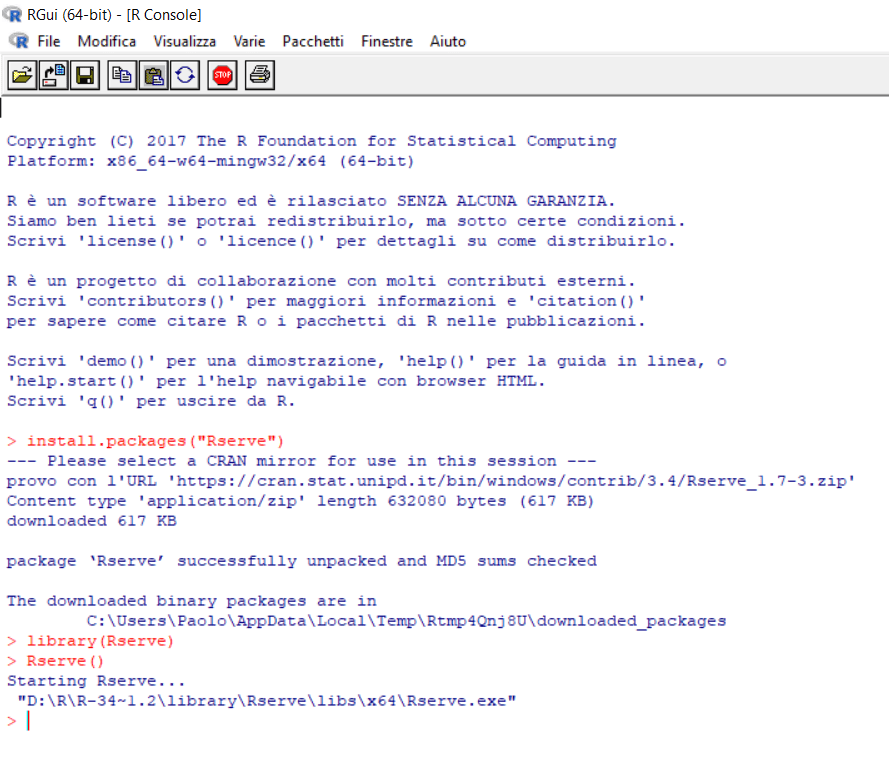Open the Finestre menu
Screen dimensions: 889x769
tap(387, 41)
